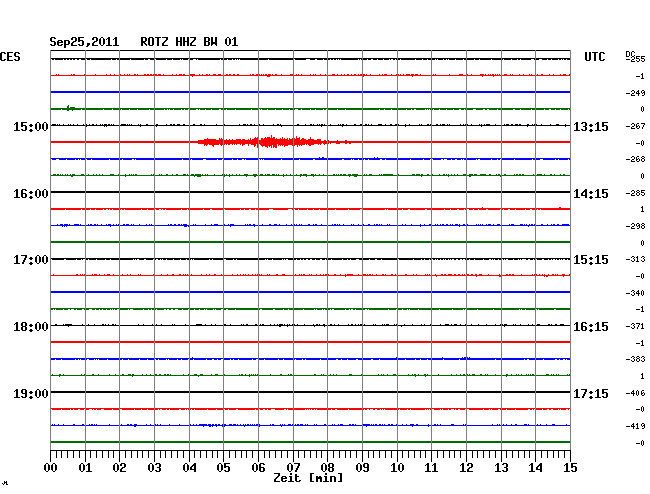The image size is (650, 494).
Task: Select the DC offset value -255
Action: pyautogui.click(x=635, y=59)
